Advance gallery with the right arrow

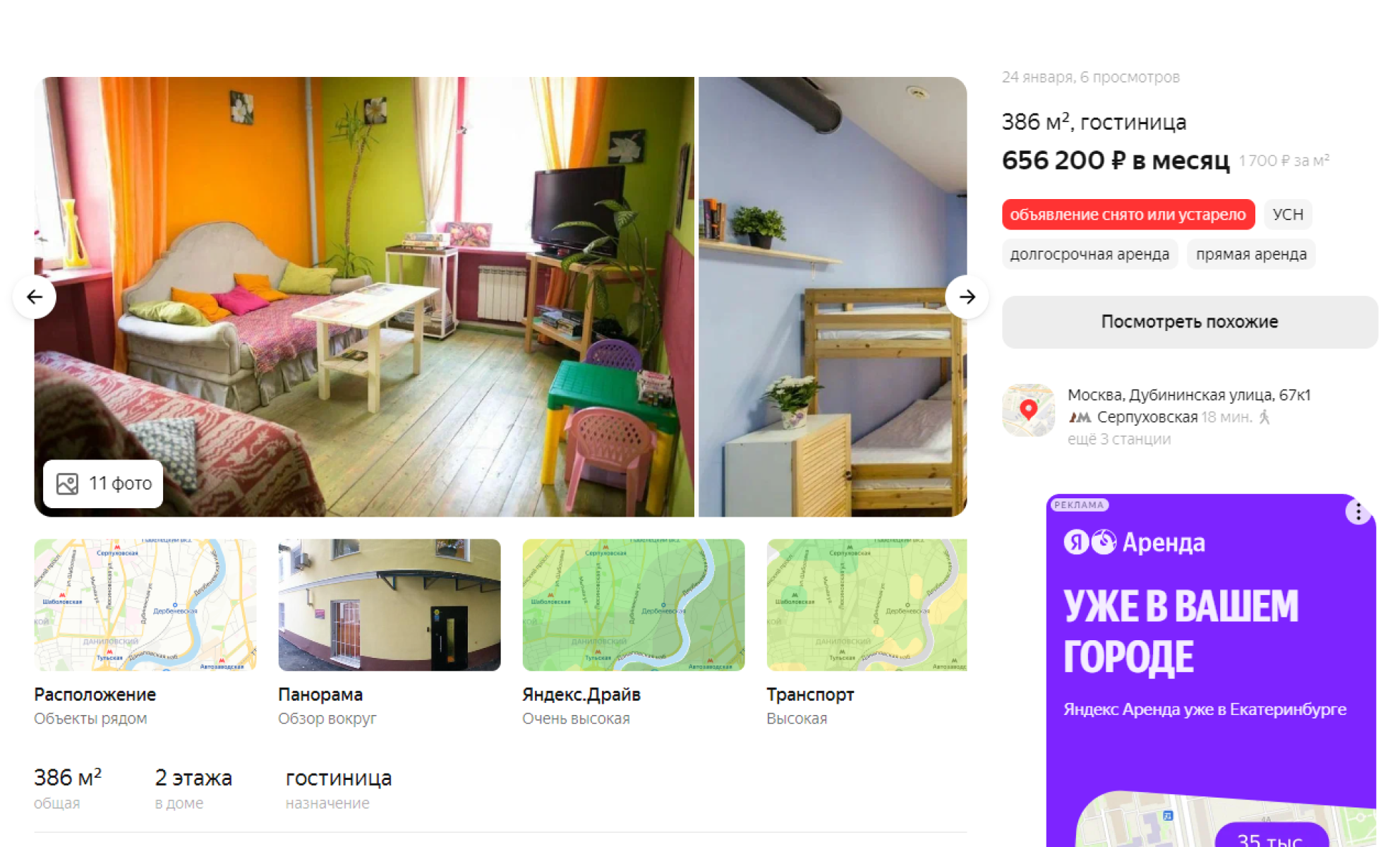click(967, 297)
